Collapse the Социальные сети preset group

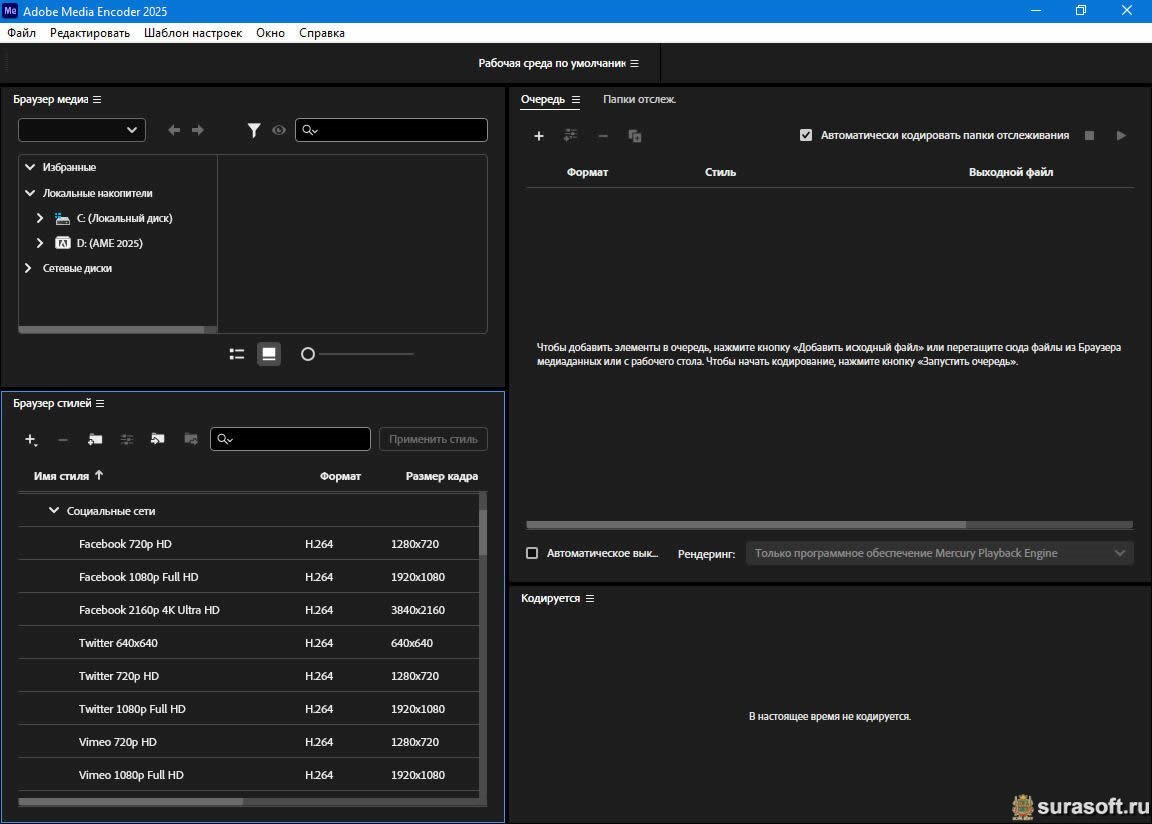click(x=54, y=510)
